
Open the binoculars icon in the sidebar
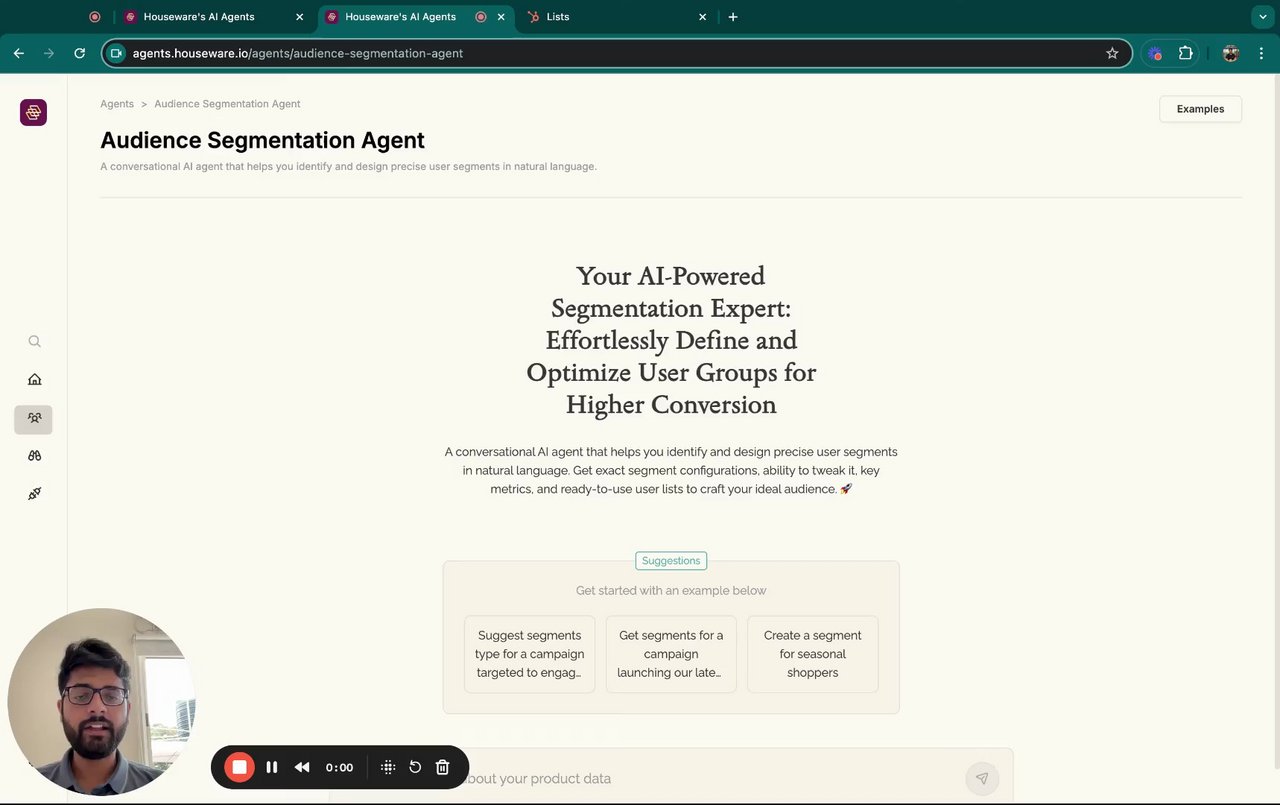34,456
